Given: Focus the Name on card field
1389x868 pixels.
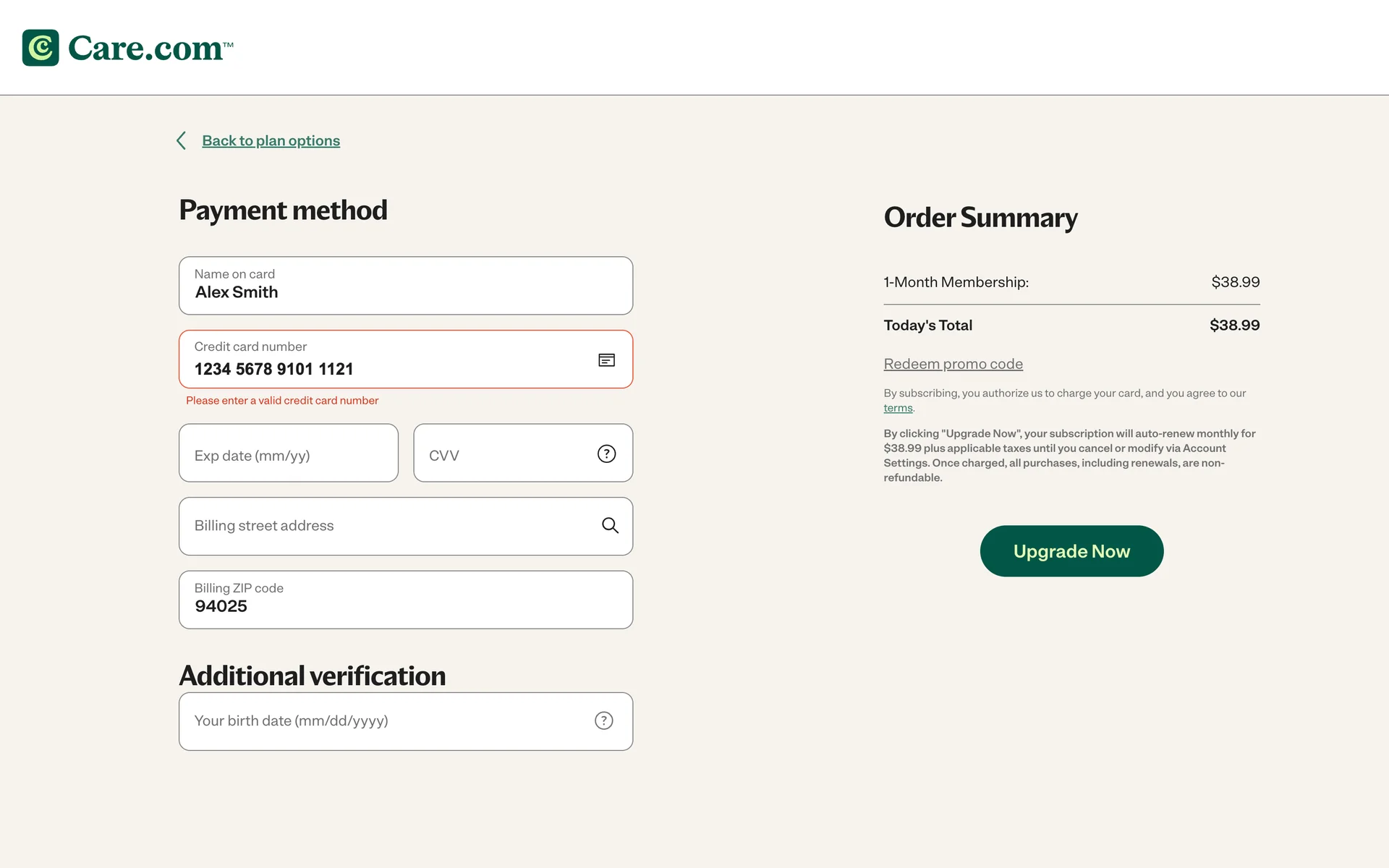Looking at the screenshot, I should (x=405, y=286).
